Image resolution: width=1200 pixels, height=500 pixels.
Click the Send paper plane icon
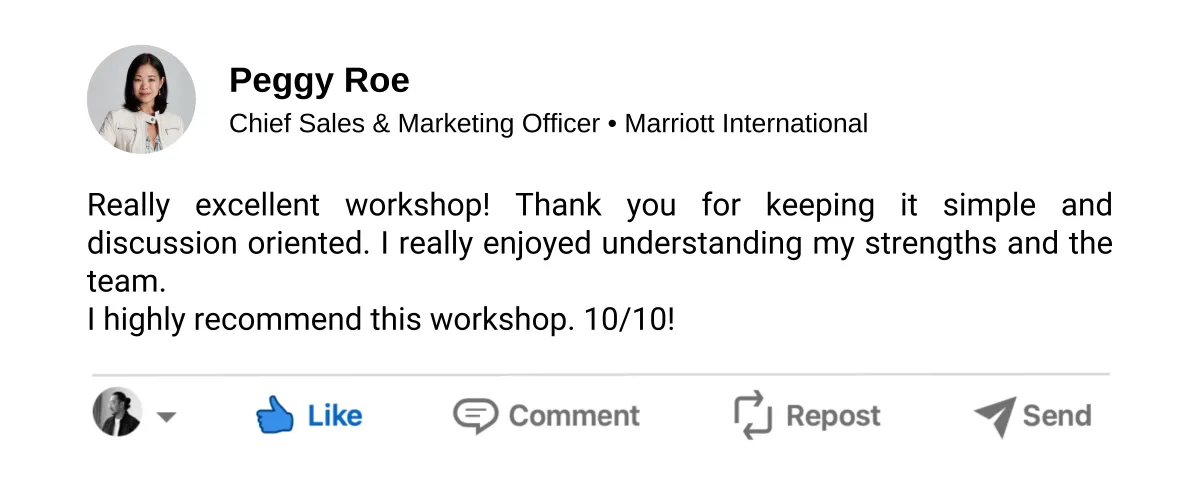994,416
